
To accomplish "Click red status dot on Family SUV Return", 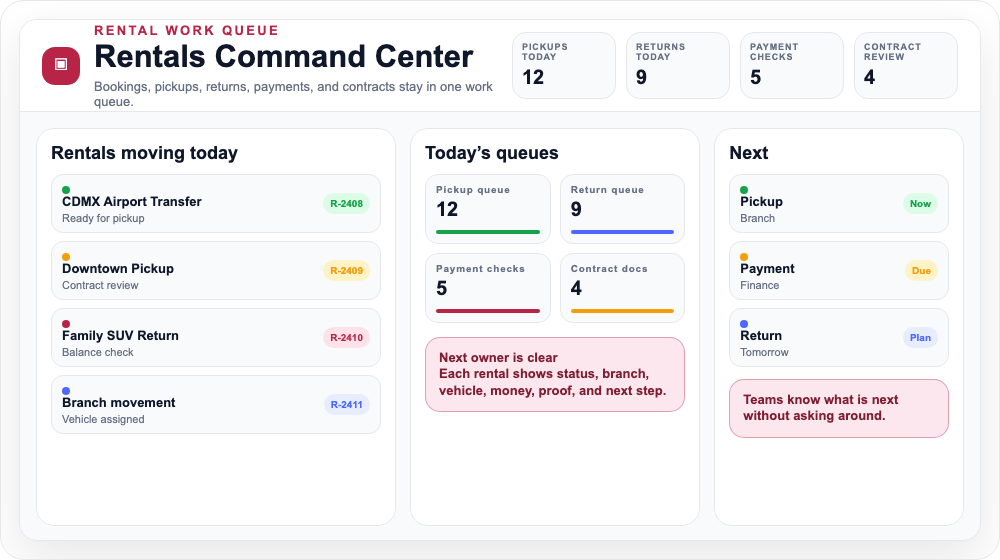I will 66,323.
